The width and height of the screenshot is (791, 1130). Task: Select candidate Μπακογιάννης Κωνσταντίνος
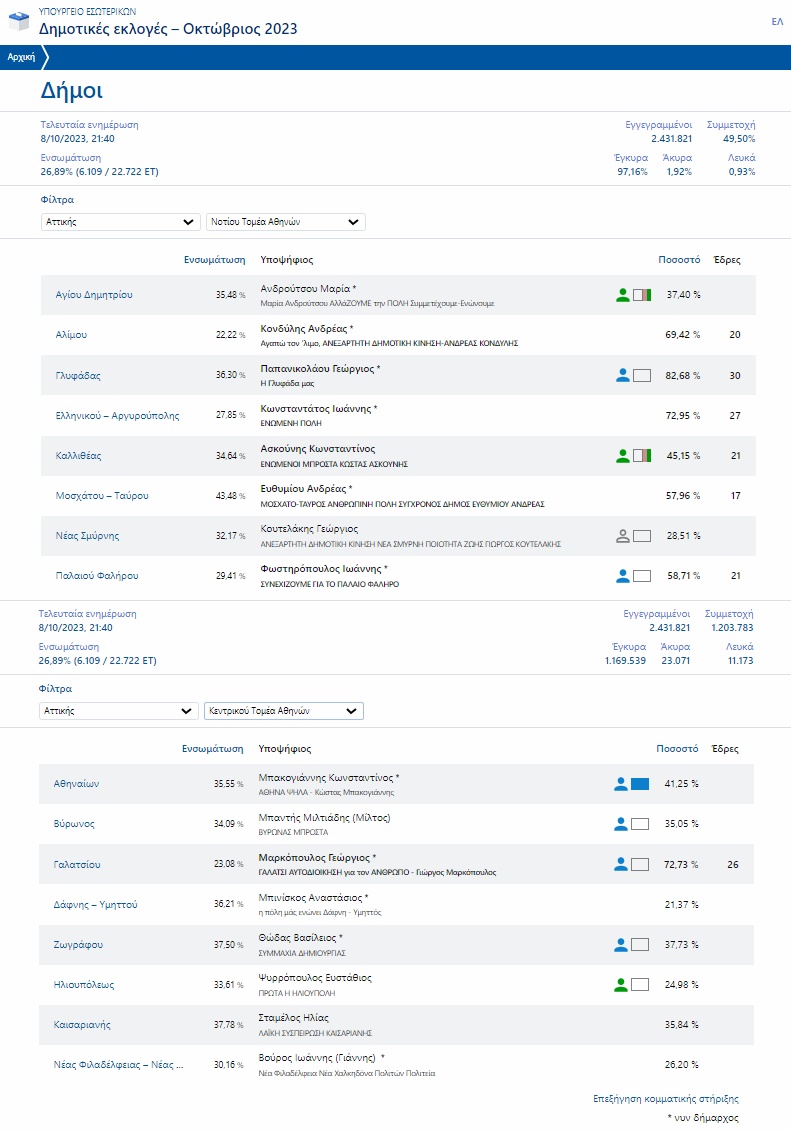[x=329, y=778]
